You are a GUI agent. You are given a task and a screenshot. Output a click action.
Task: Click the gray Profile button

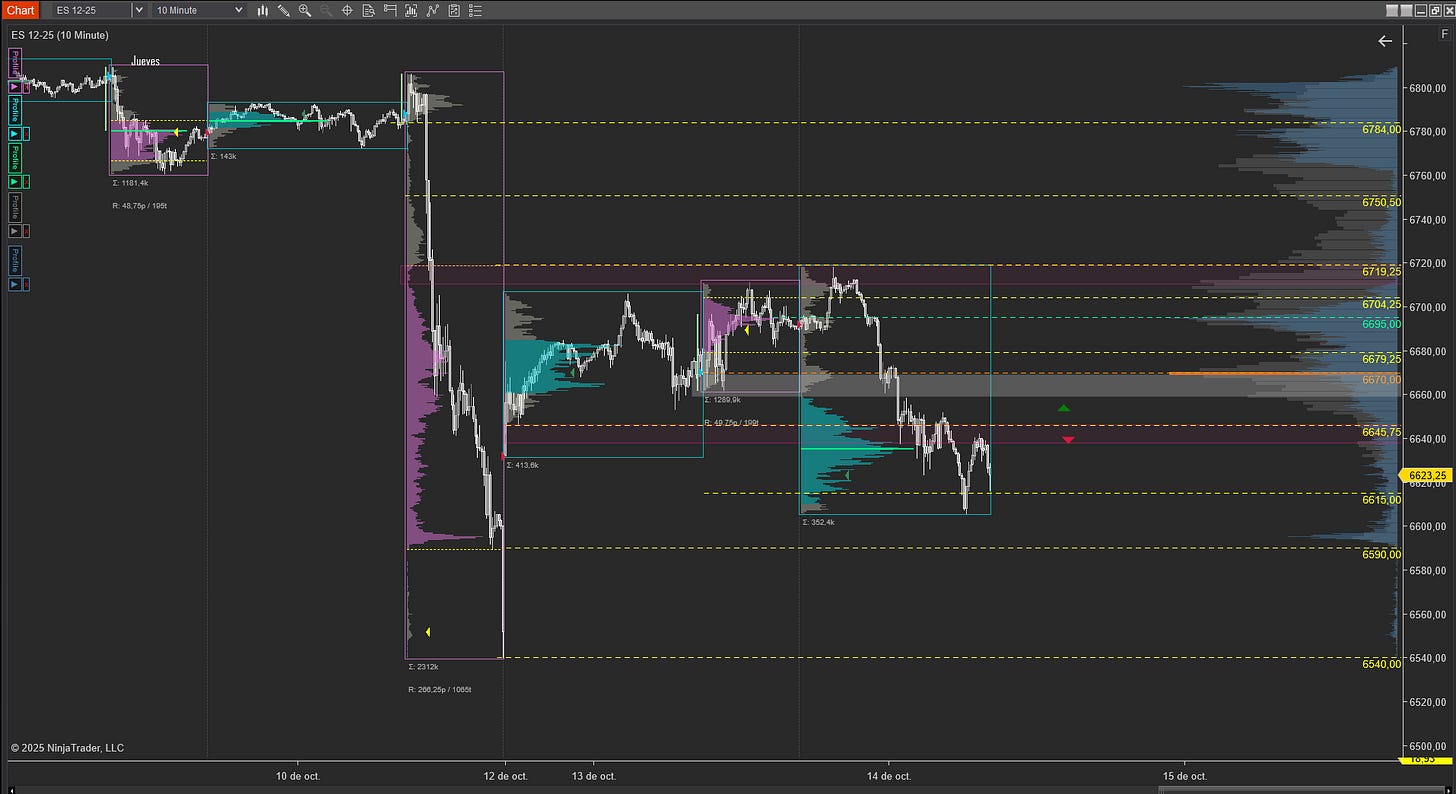click(x=15, y=207)
